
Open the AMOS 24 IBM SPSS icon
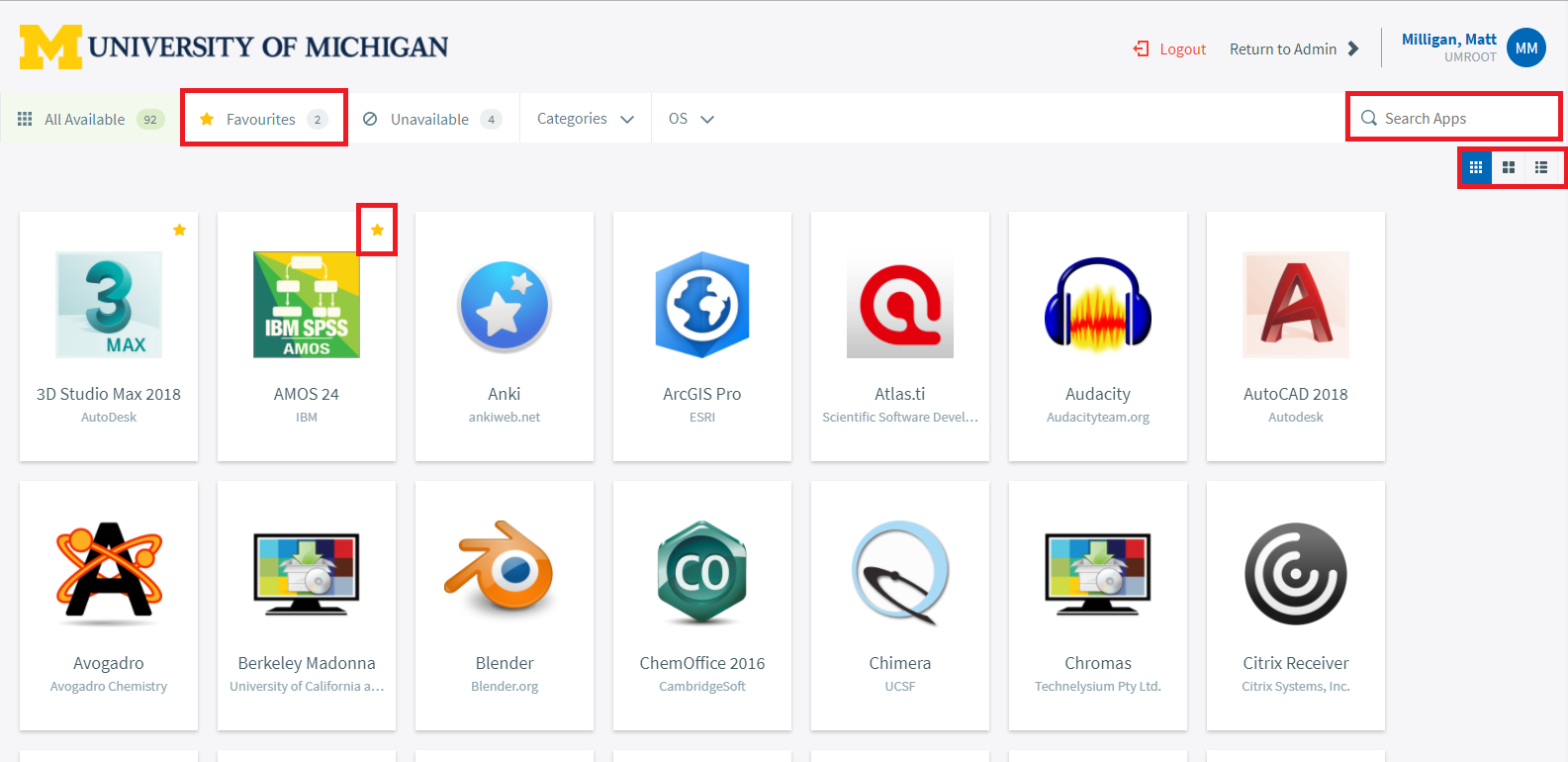point(307,305)
